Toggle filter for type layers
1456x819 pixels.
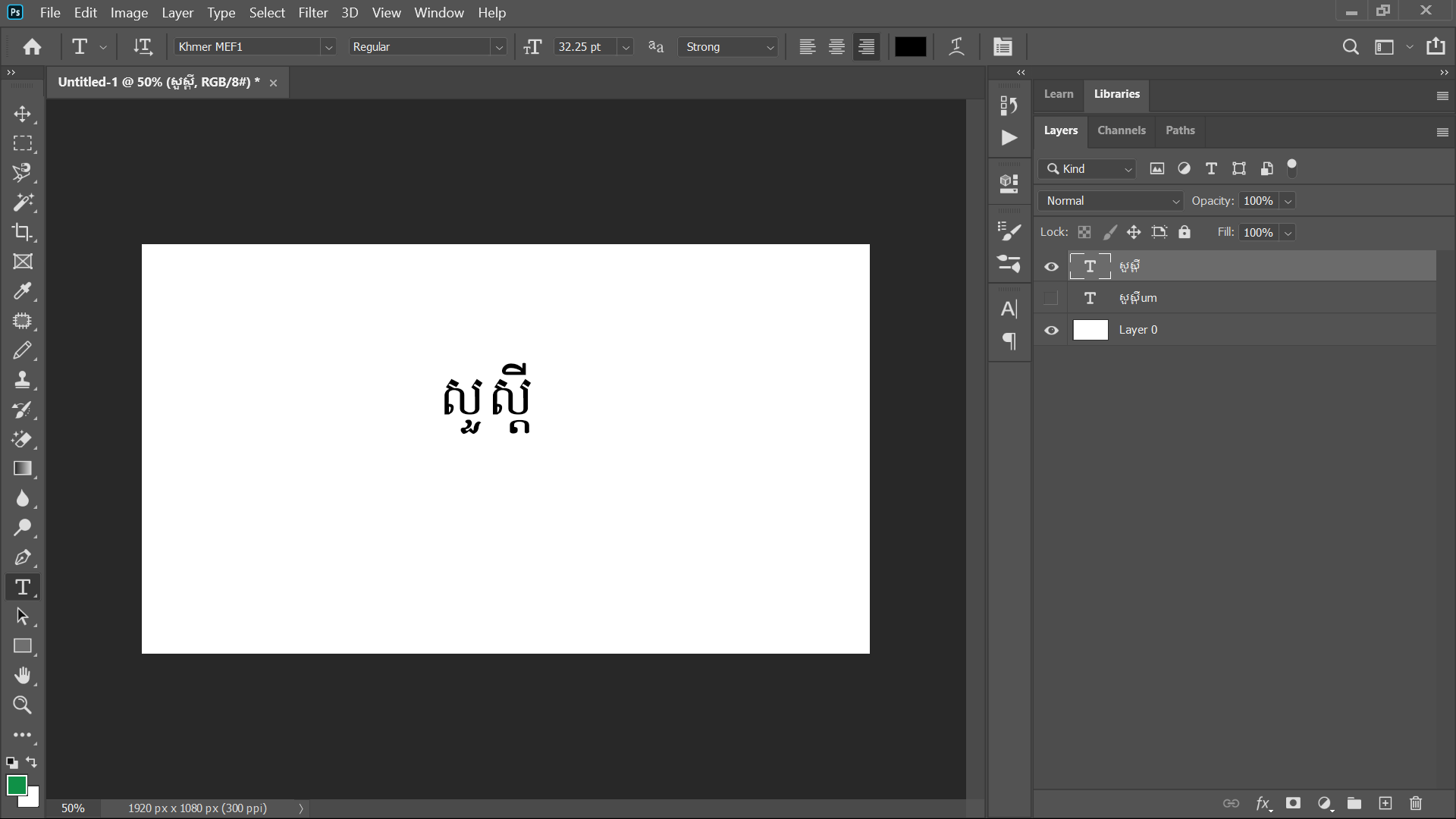point(1211,168)
